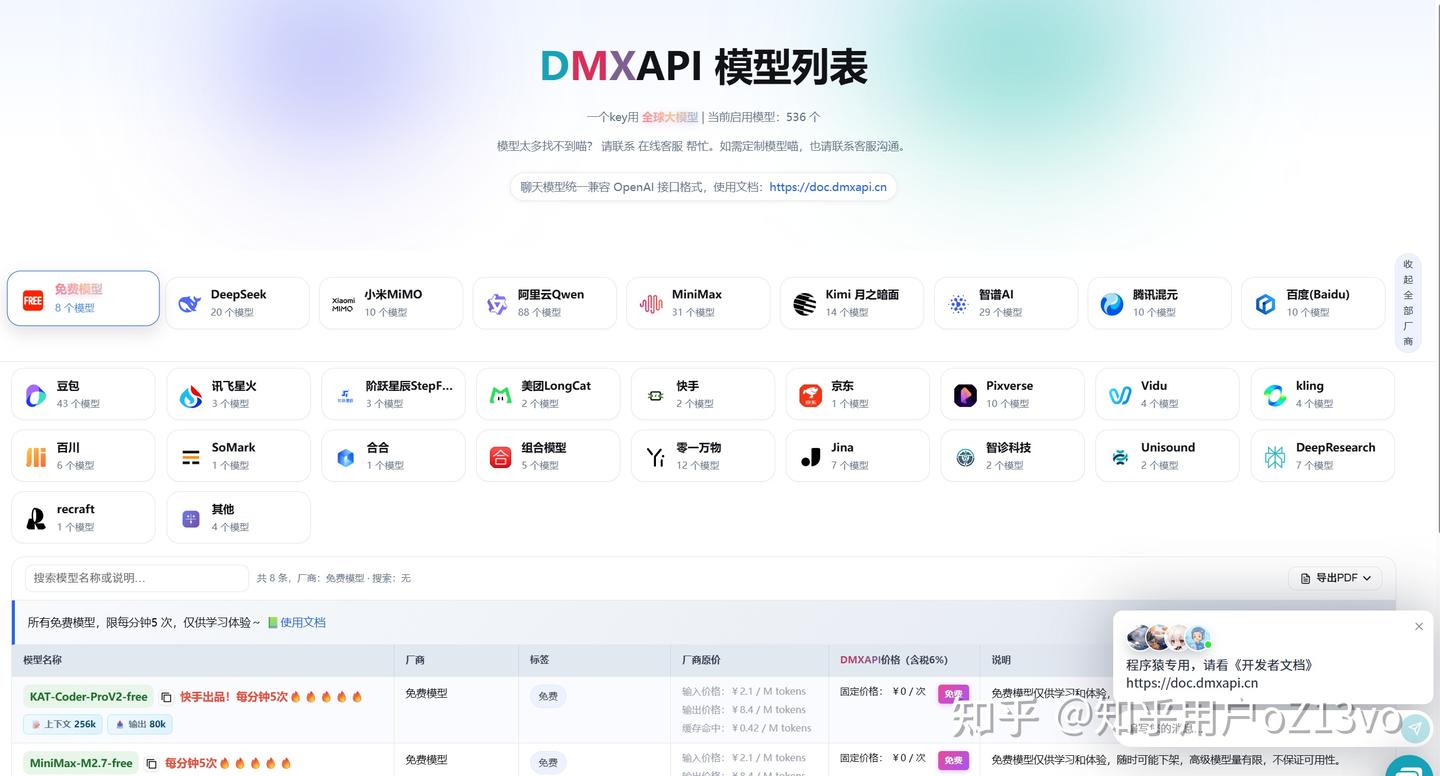The image size is (1440, 776).
Task: Click the 腾讯混元 blue logo icon
Action: coord(1112,304)
